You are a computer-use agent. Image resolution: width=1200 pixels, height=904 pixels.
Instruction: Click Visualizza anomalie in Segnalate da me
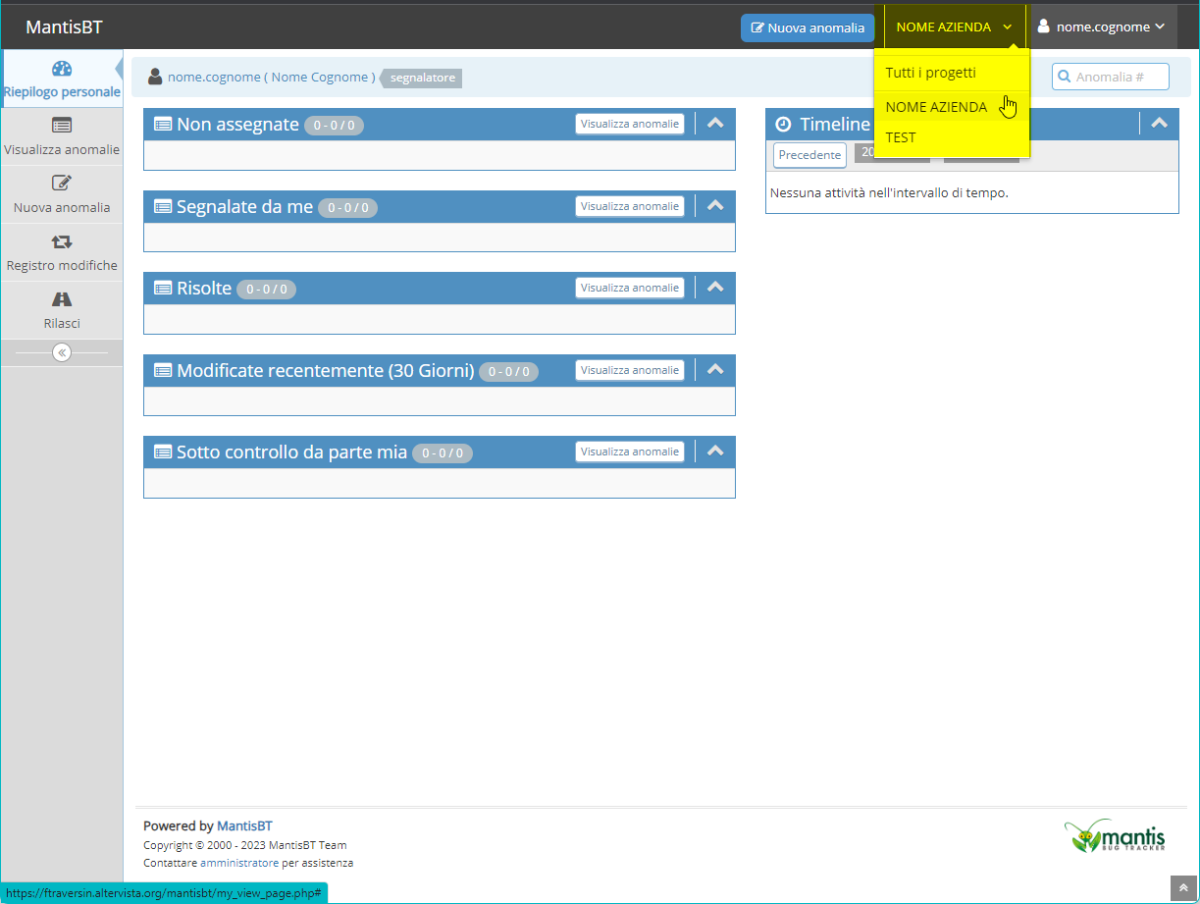pyautogui.click(x=629, y=206)
